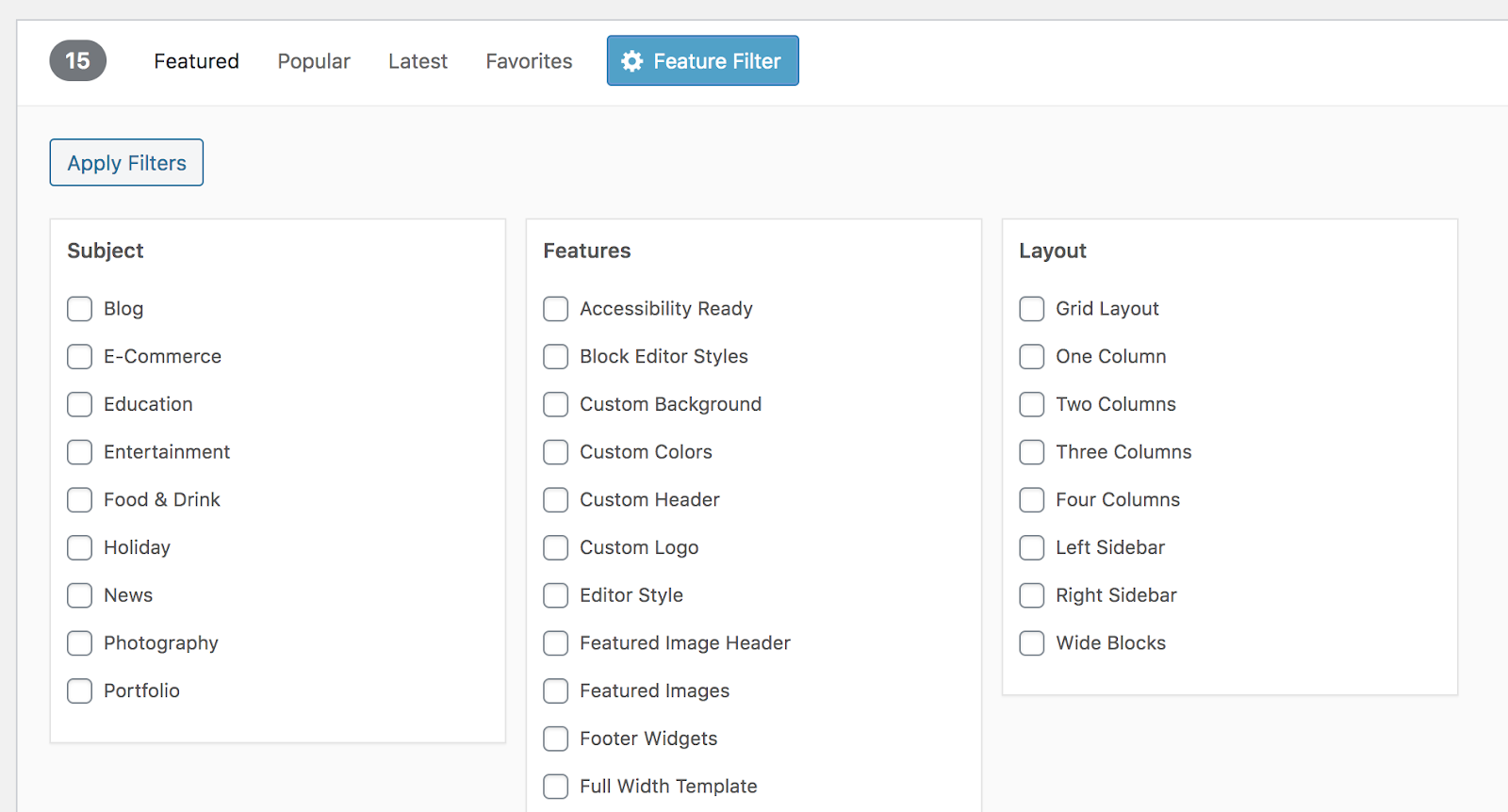The width and height of the screenshot is (1508, 812).
Task: Check the Grid Layout checkbox
Action: [x=1032, y=309]
